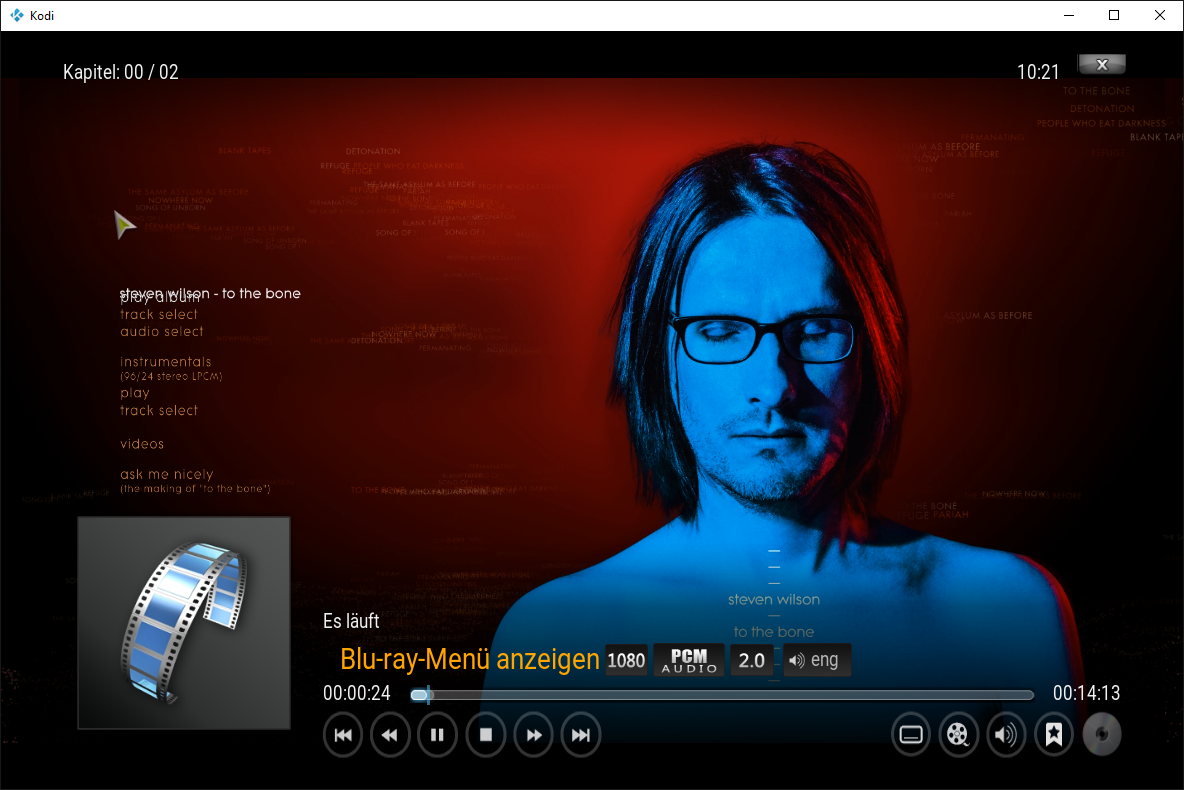Click the elapsed time 00:00:24
Screen dimensions: 1184x790
(357, 693)
